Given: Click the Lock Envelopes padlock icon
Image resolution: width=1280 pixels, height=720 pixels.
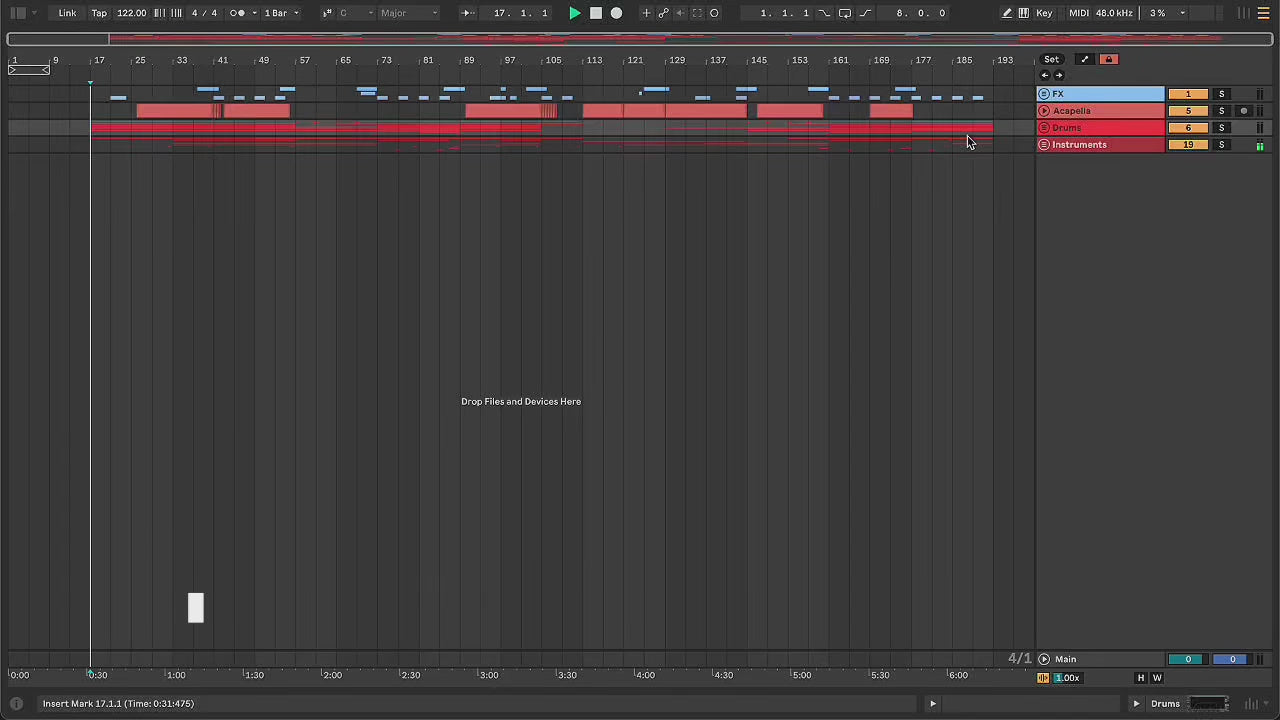Looking at the screenshot, I should [1108, 59].
